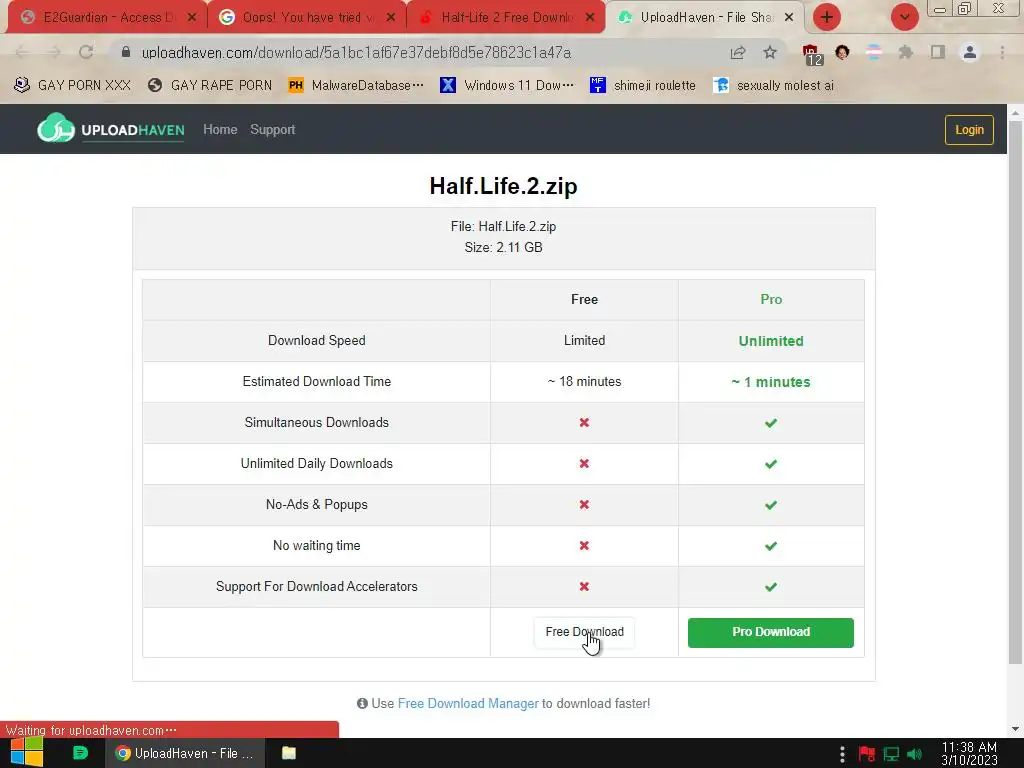Close the UploadHaven tab
The height and width of the screenshot is (768, 1024).
click(789, 18)
